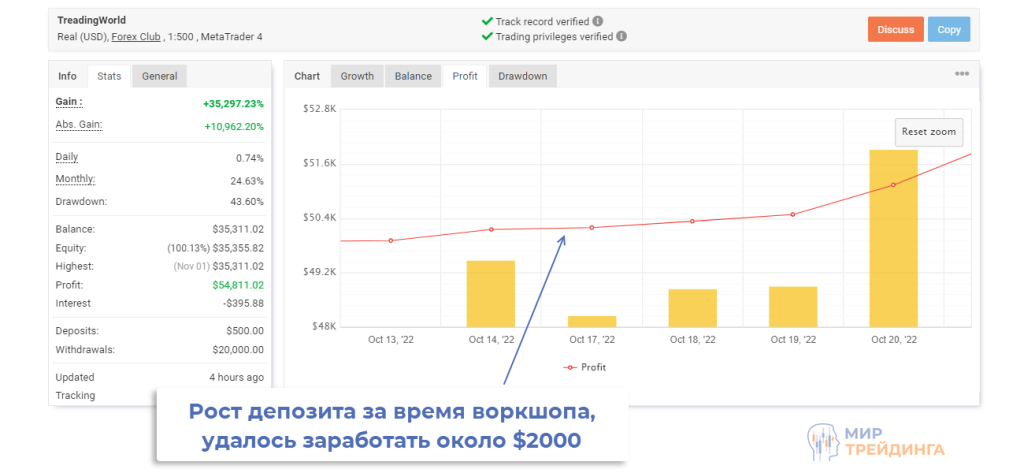Open the General tab
Image resolution: width=1024 pixels, height=473 pixels.
tap(159, 76)
